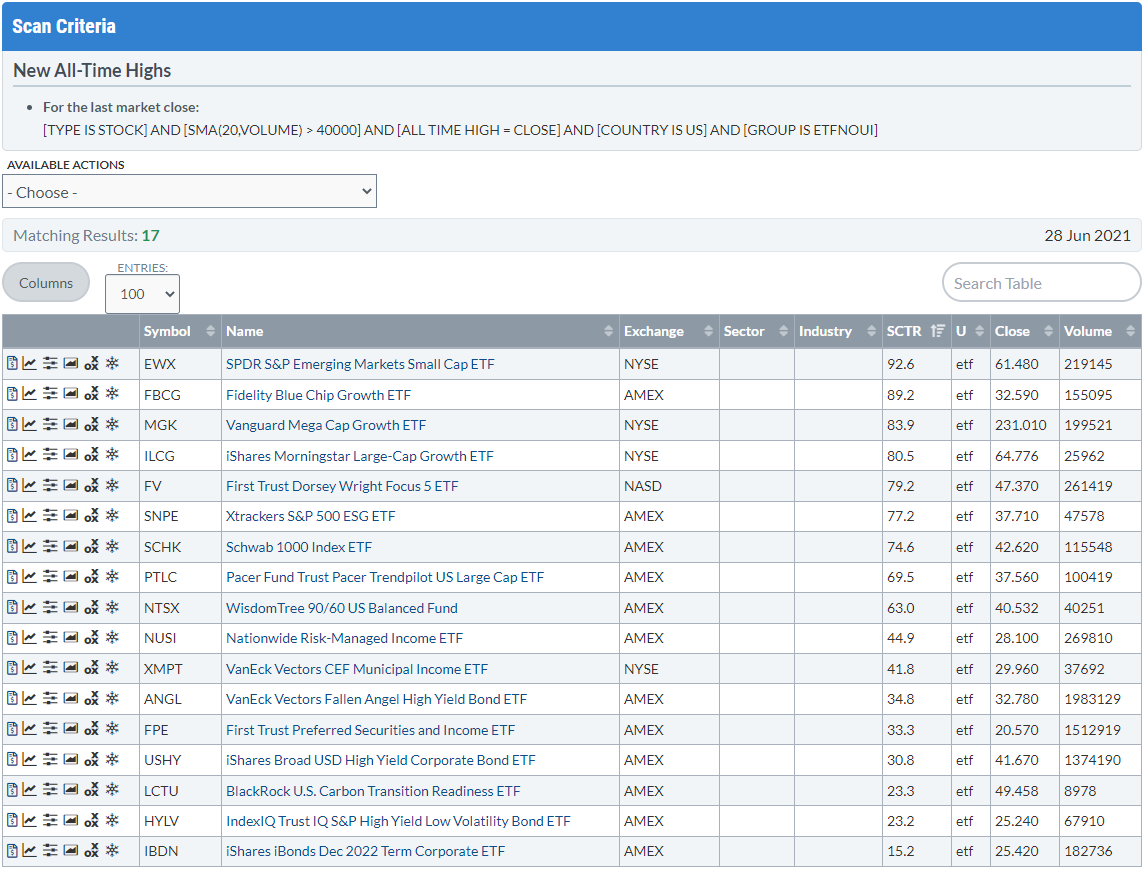Sort table by Symbol column arrows
1145x870 pixels.
210,331
